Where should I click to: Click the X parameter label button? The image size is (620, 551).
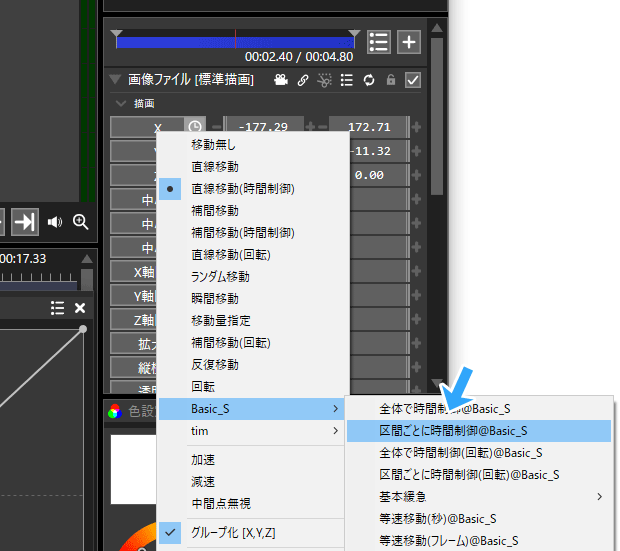(147, 127)
